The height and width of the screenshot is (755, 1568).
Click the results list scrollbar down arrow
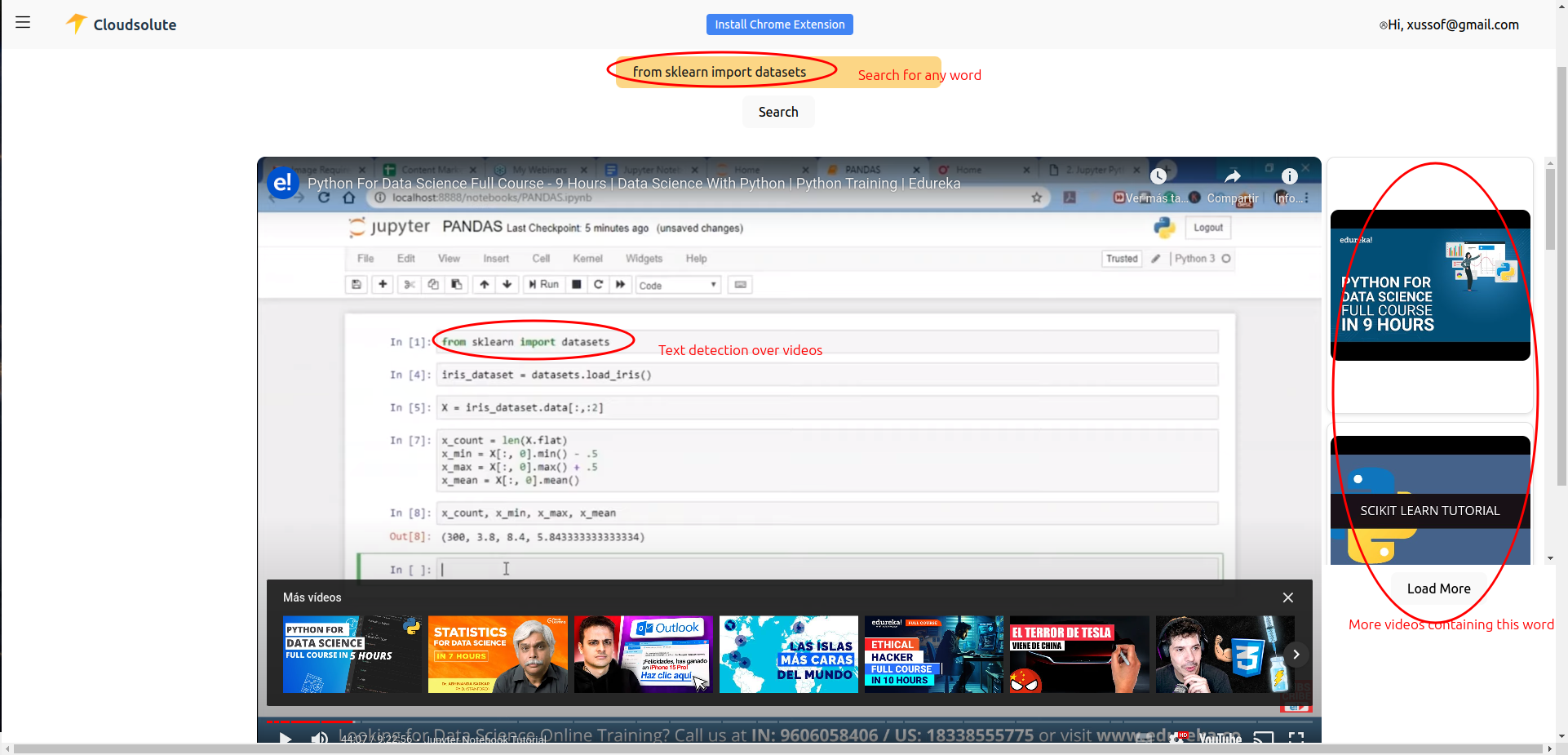[1550, 558]
